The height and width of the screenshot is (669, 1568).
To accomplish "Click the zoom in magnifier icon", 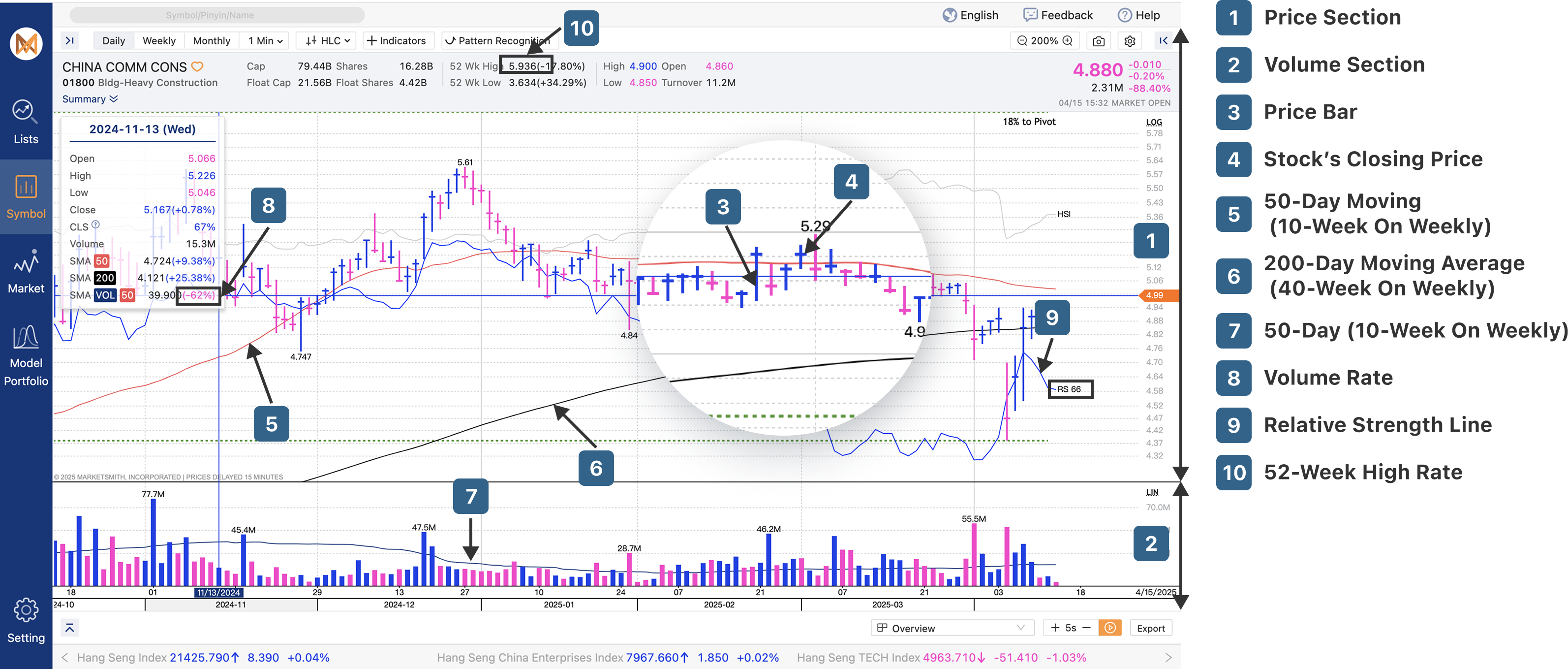I will coord(1068,41).
